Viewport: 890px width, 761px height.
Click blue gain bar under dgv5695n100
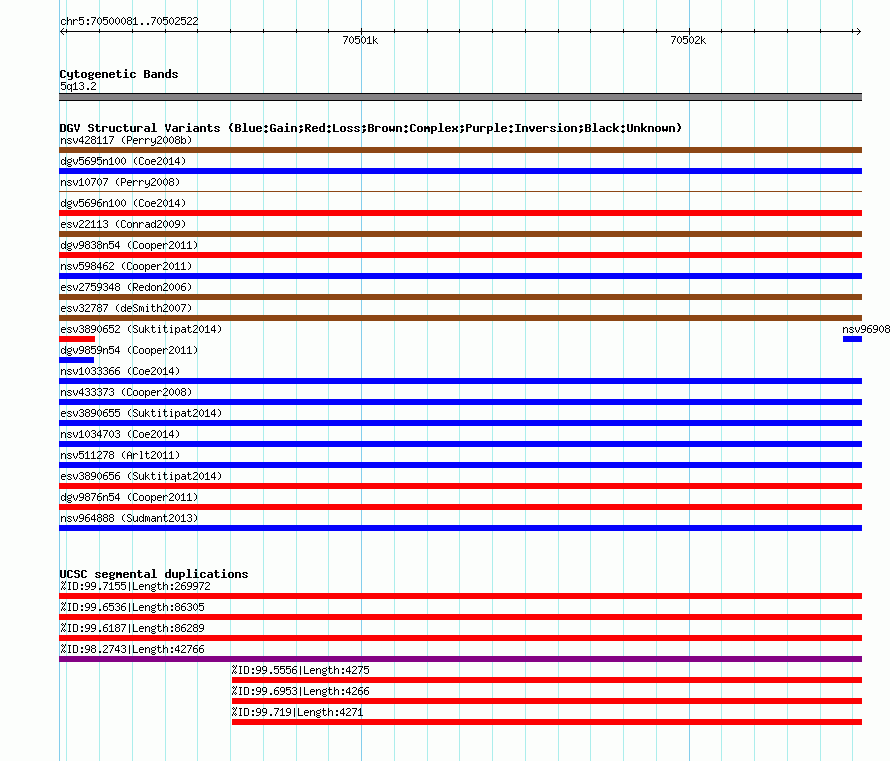[x=460, y=171]
